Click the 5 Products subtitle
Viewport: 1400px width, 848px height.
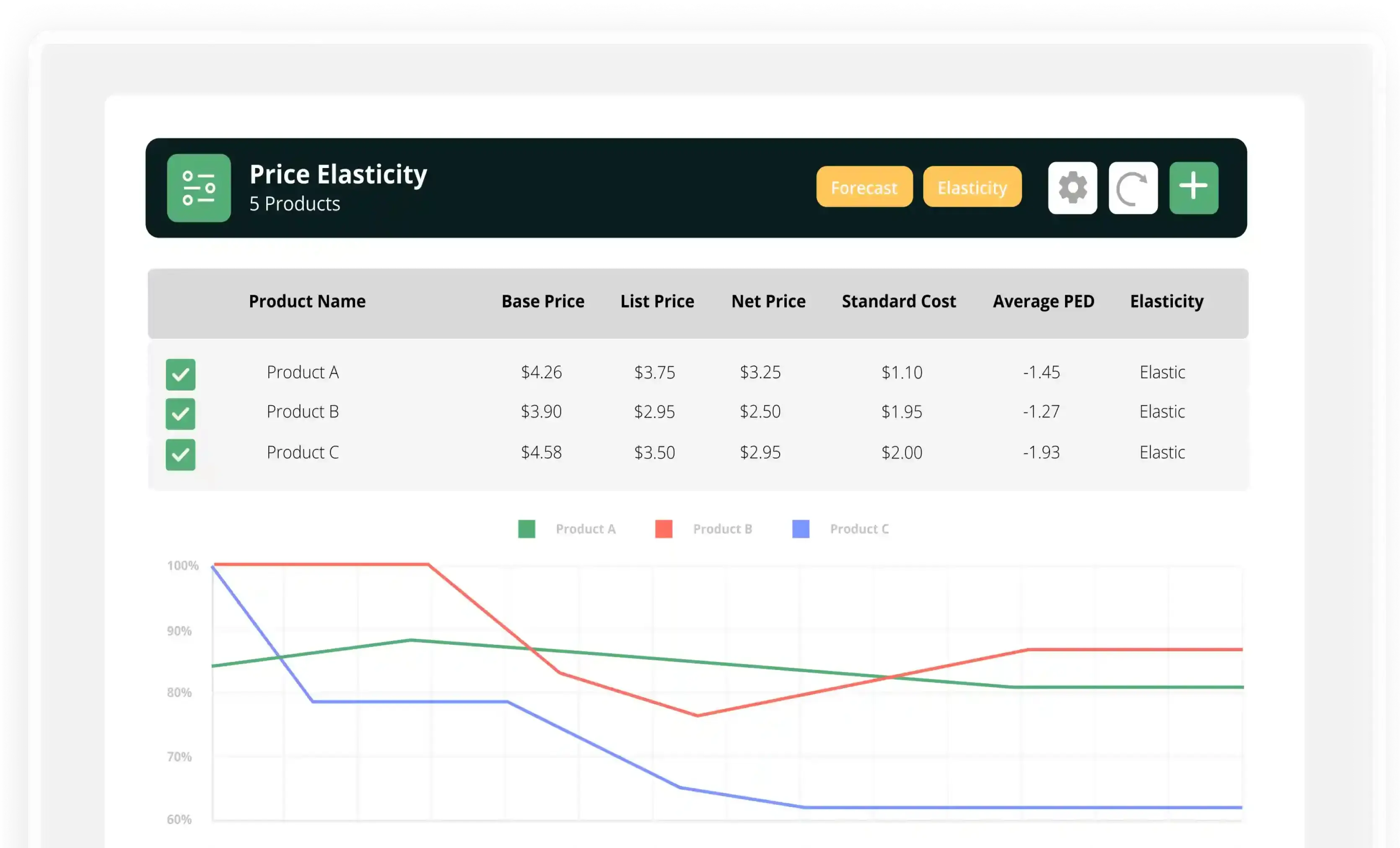294,203
